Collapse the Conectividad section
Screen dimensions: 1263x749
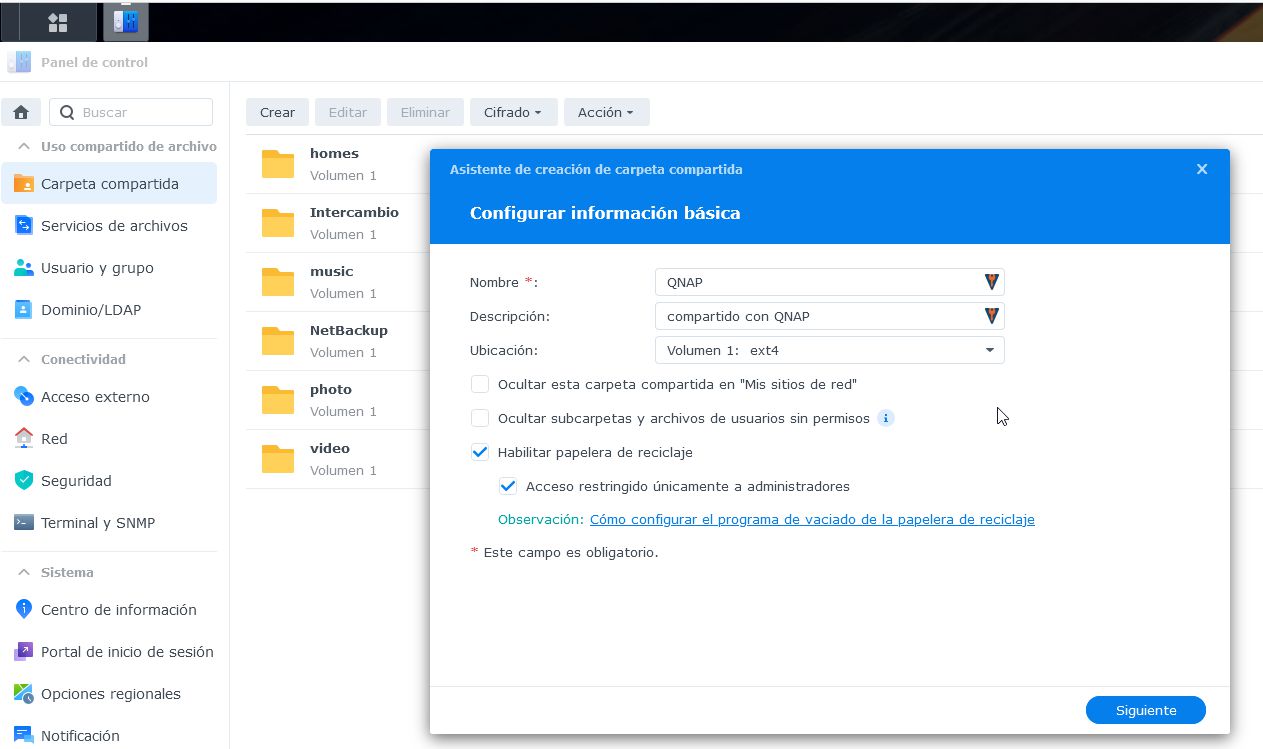tap(24, 359)
